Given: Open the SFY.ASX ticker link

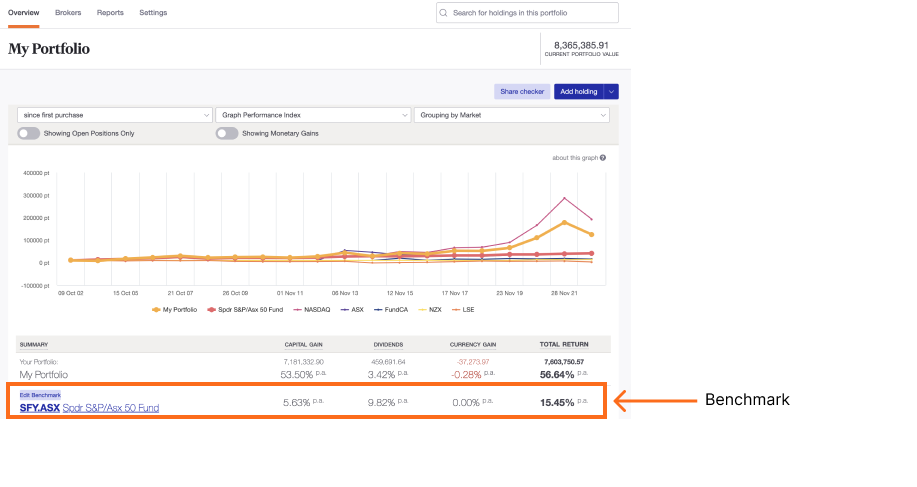Looking at the screenshot, I should point(40,408).
